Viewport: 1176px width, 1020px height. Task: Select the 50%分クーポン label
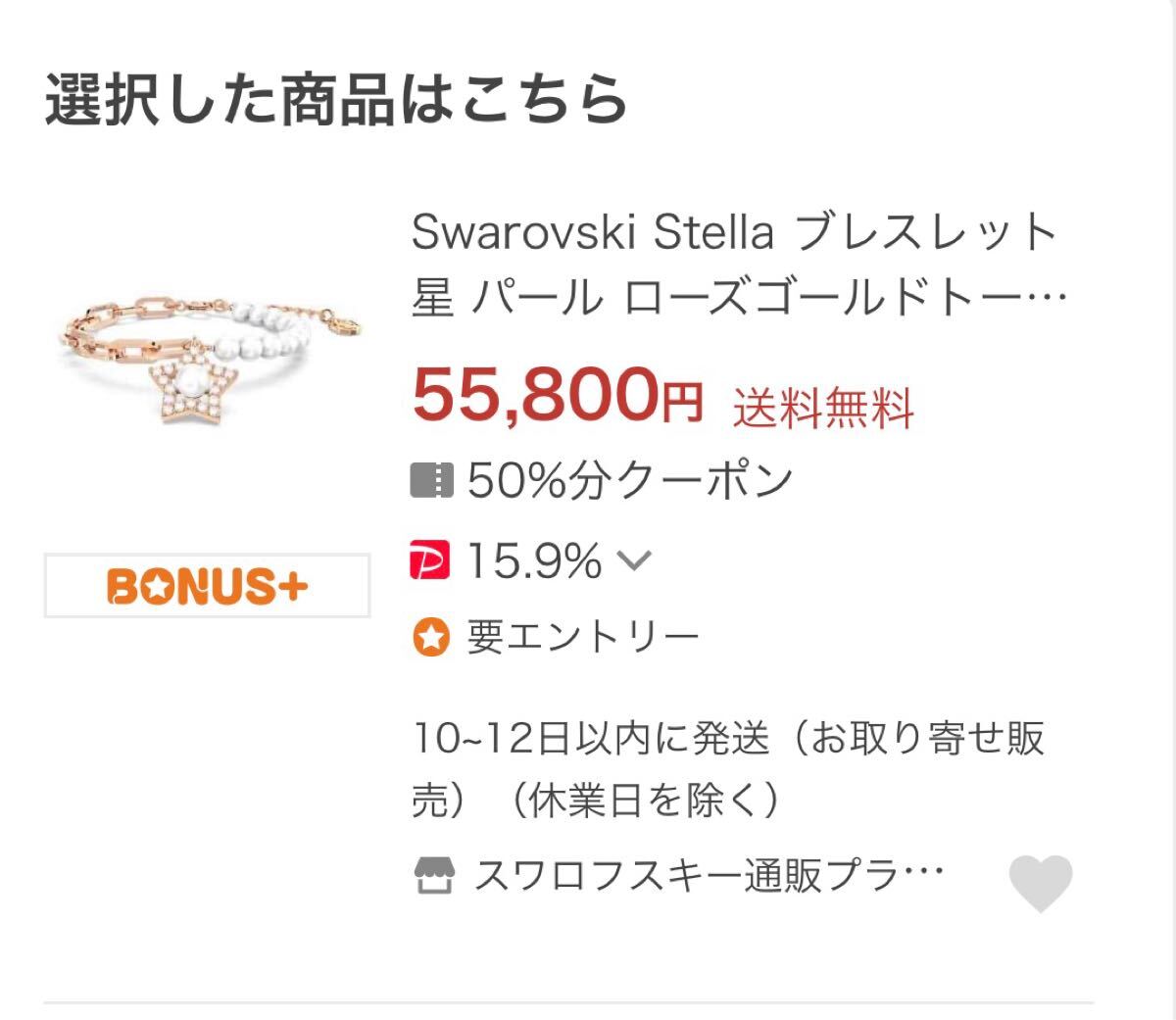(630, 480)
